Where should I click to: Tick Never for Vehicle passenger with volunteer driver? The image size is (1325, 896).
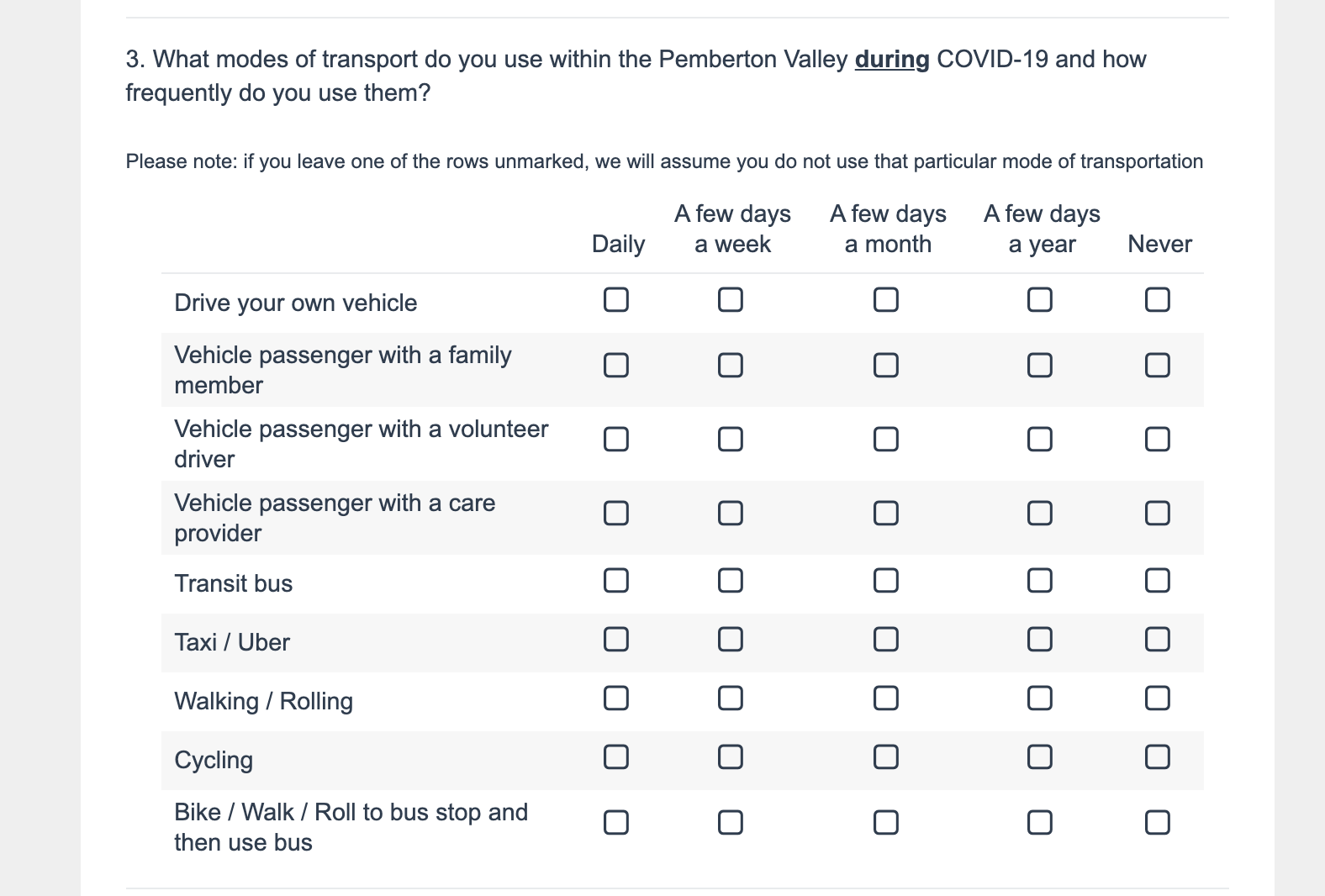click(x=1158, y=440)
